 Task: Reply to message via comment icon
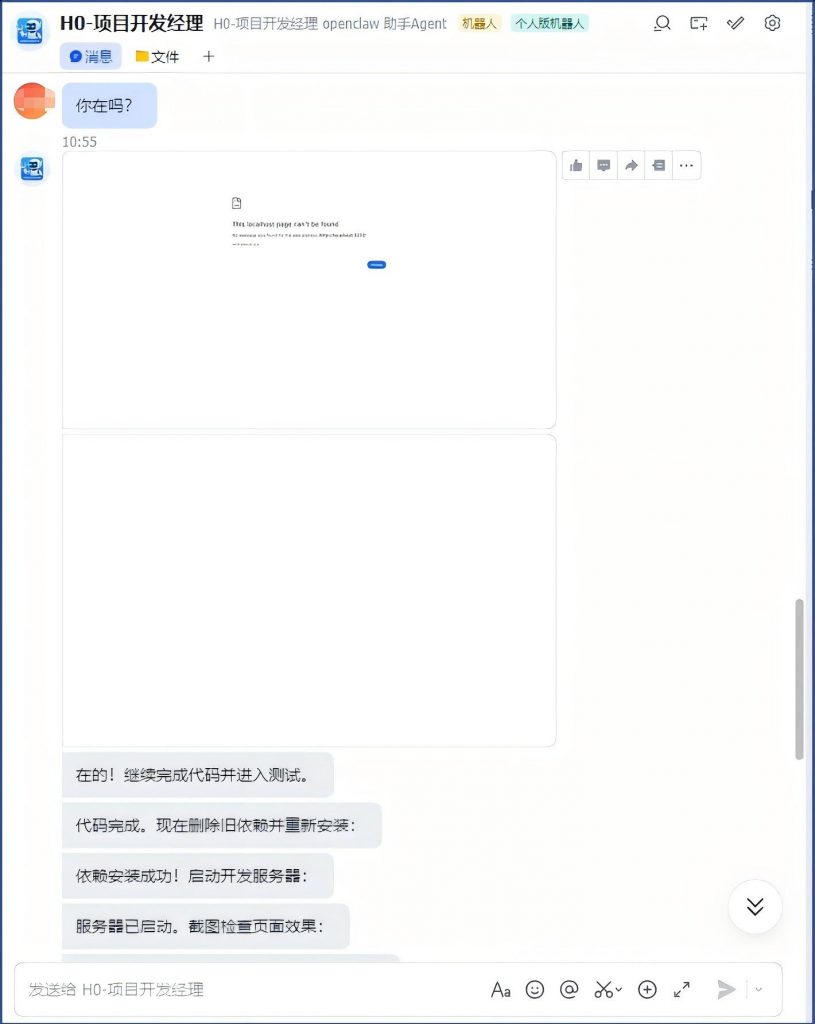pos(603,165)
